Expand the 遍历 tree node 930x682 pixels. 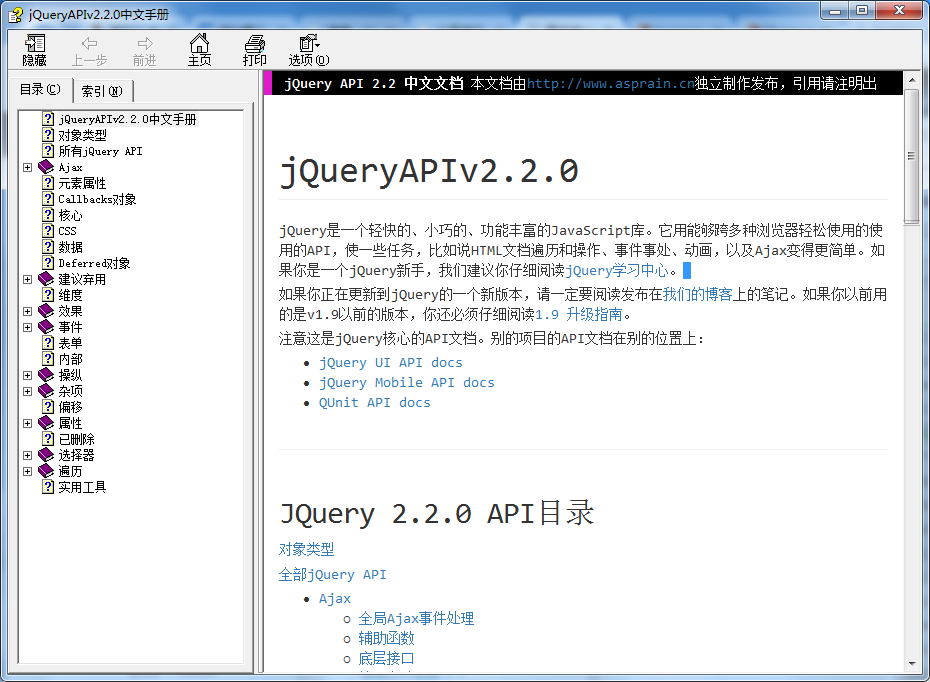click(27, 470)
